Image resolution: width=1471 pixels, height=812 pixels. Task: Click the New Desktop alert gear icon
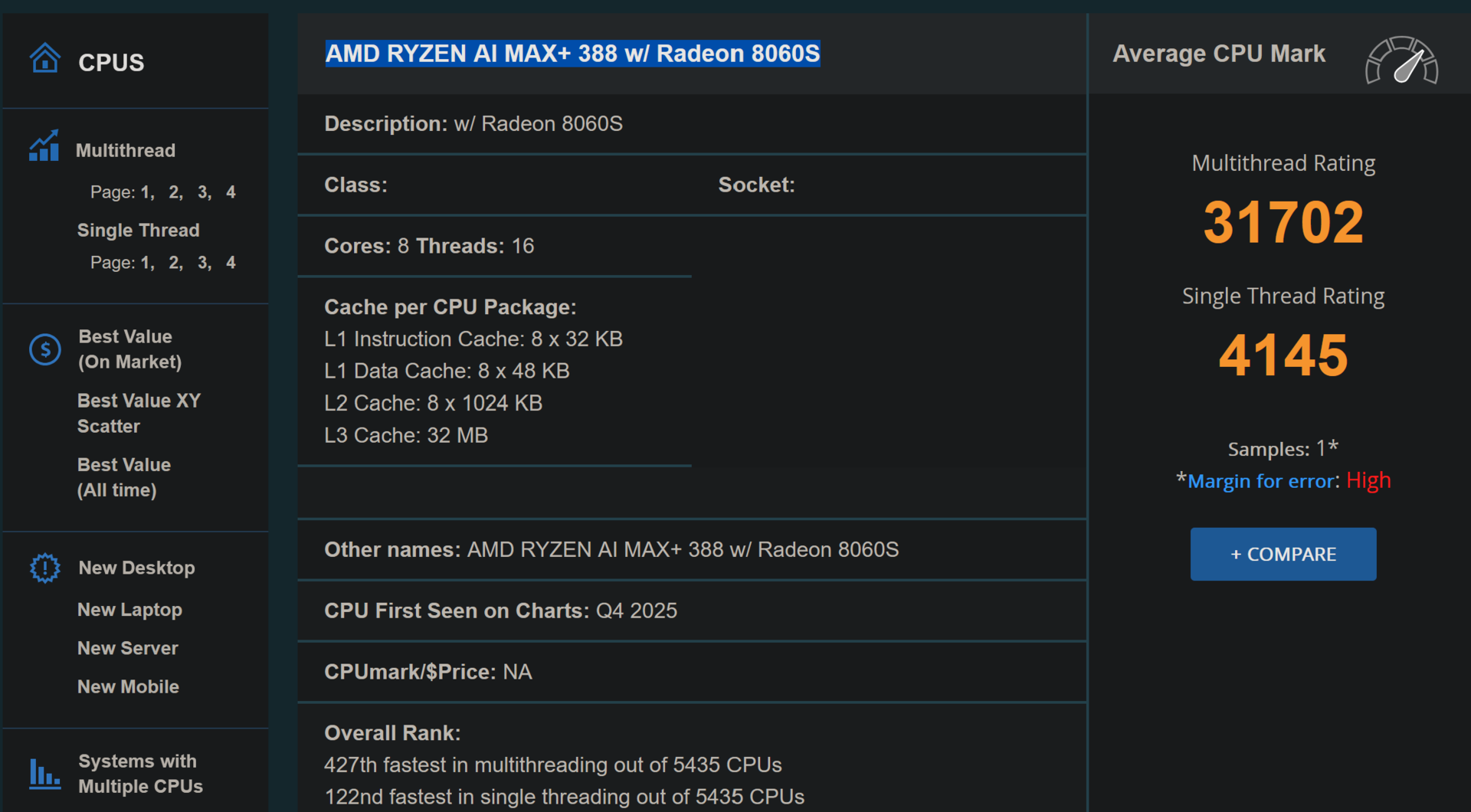tap(44, 568)
